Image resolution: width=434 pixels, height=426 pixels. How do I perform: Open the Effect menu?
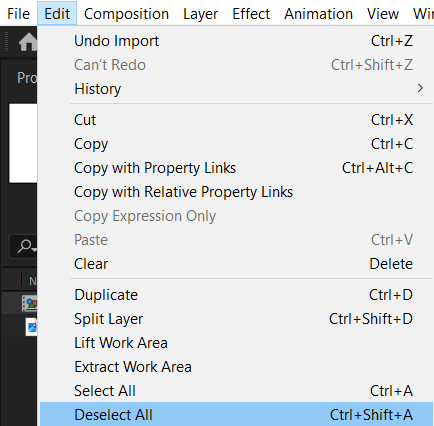click(x=251, y=14)
